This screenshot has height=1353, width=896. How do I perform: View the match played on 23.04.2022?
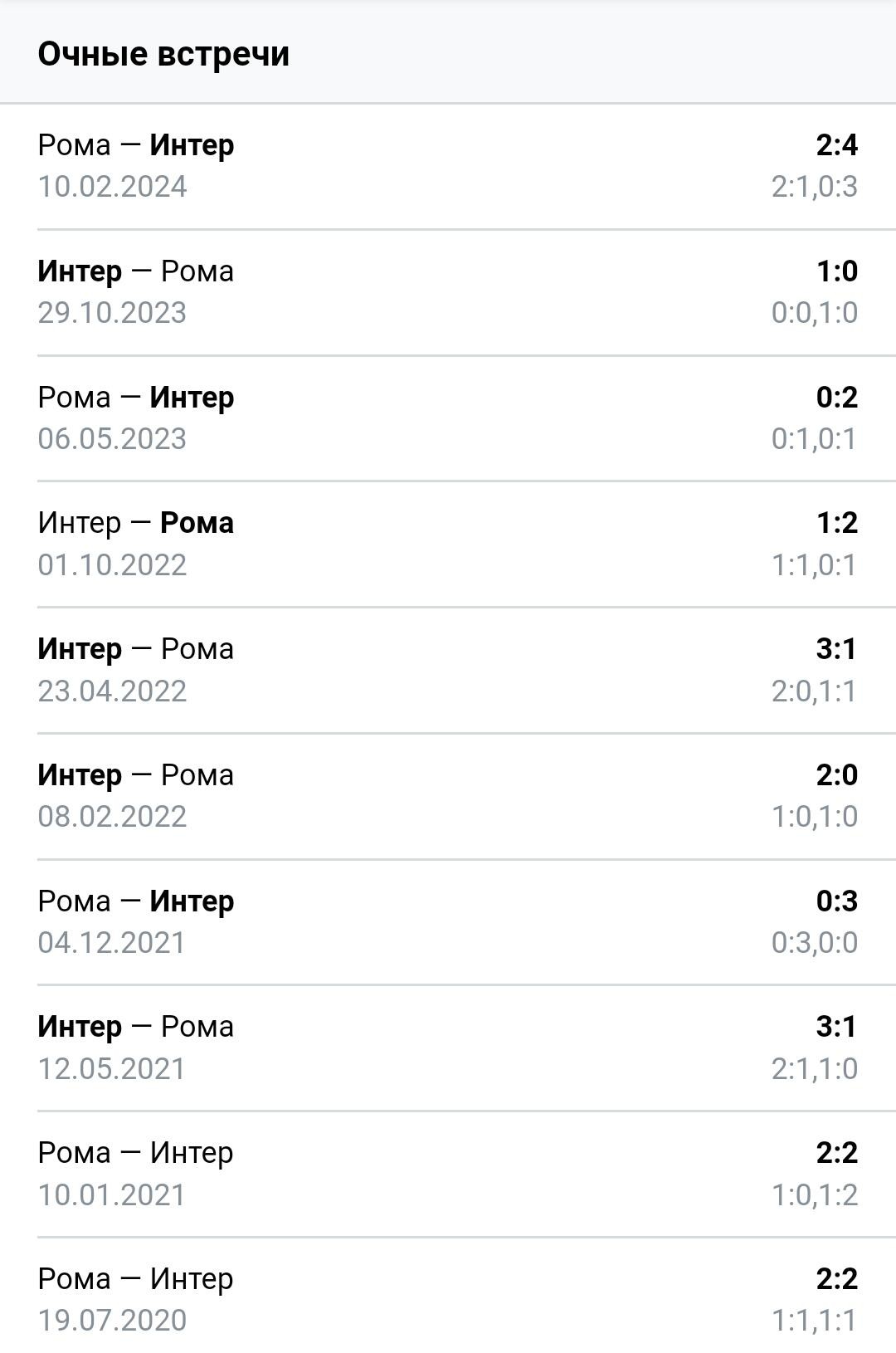pos(448,670)
